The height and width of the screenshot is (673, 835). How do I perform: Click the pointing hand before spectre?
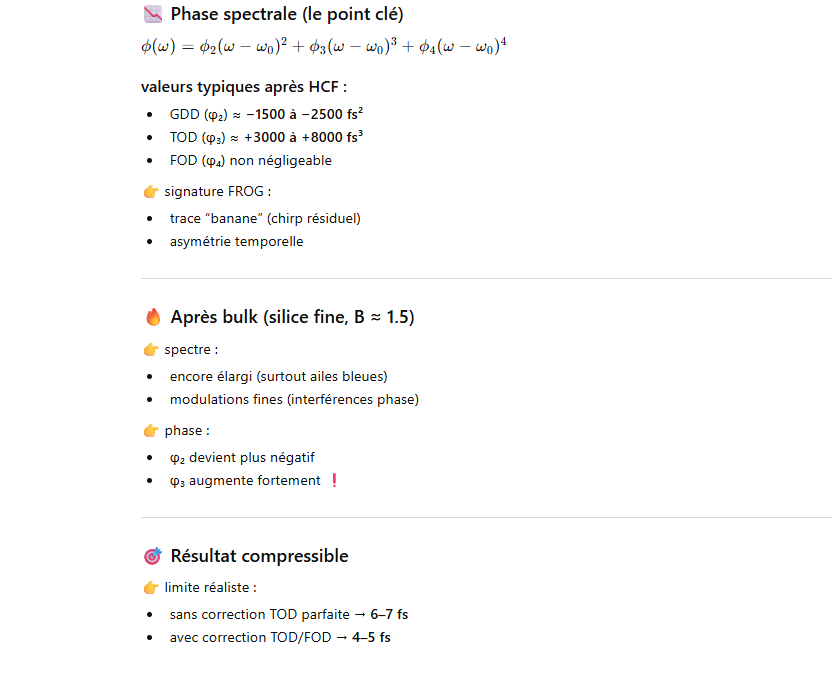point(151,350)
